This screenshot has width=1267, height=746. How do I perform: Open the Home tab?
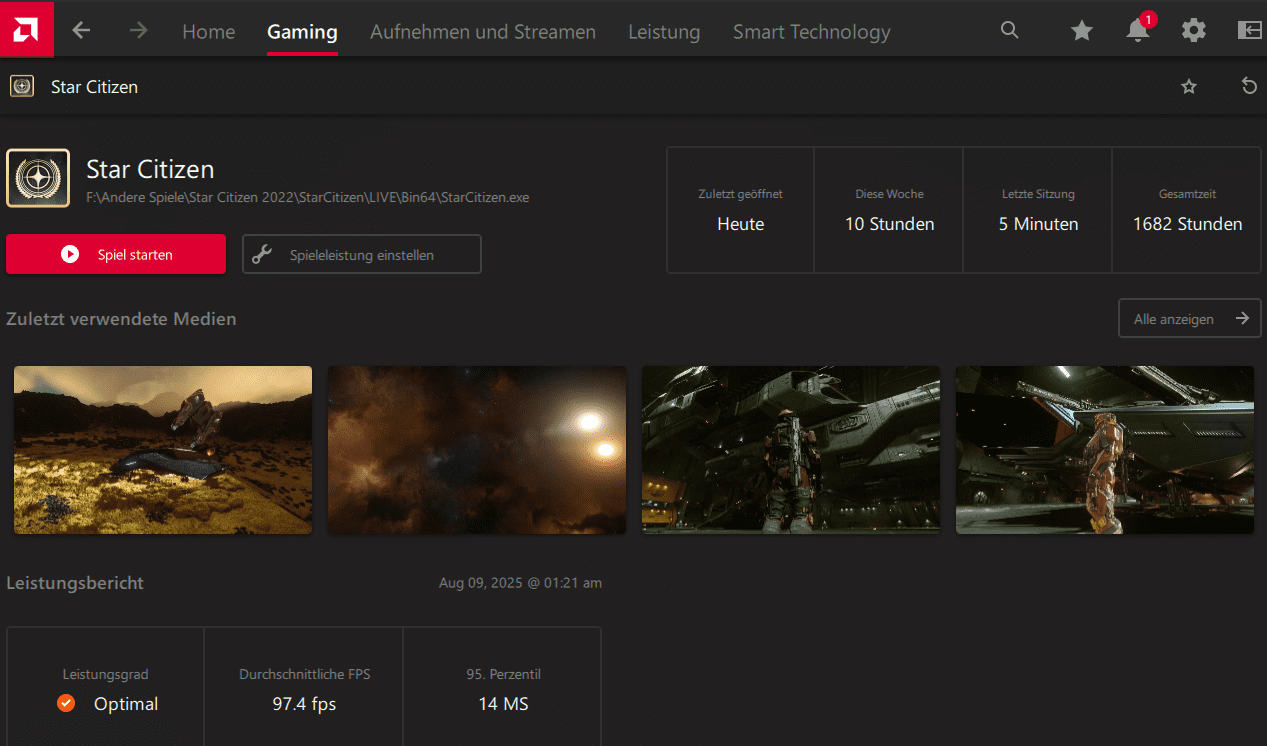pyautogui.click(x=209, y=32)
